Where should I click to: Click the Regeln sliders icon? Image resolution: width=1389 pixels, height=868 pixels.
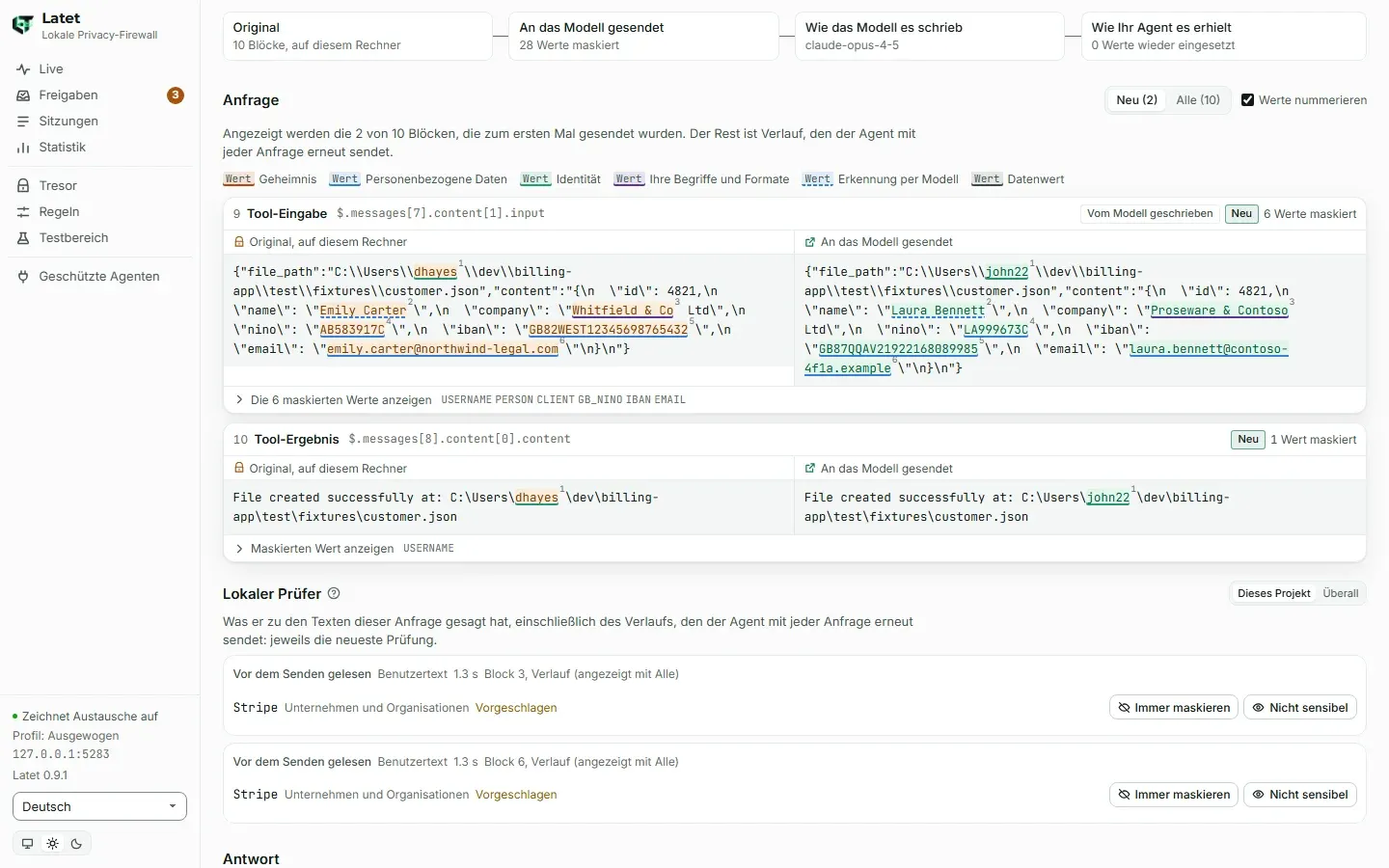(23, 212)
